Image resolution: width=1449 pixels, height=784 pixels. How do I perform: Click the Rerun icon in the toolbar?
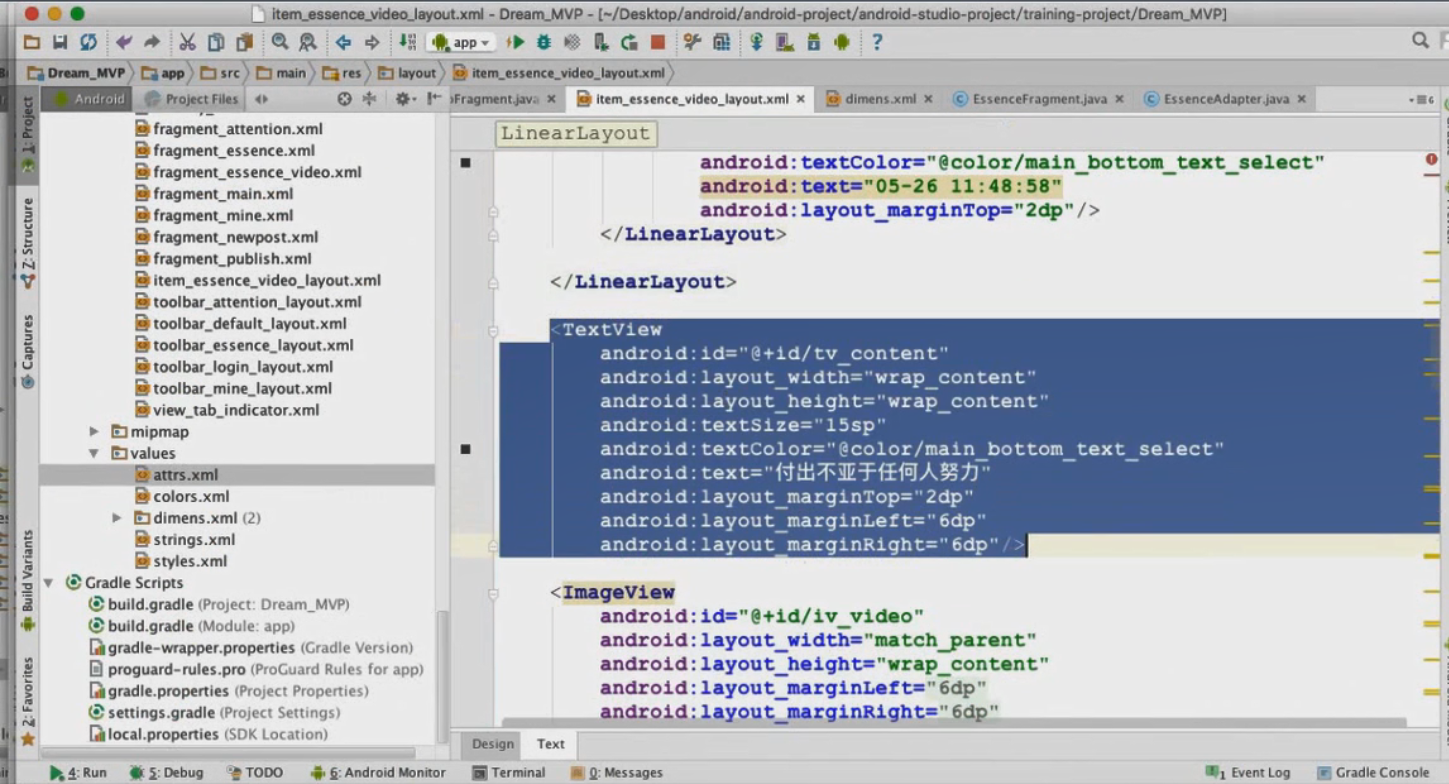pos(629,42)
